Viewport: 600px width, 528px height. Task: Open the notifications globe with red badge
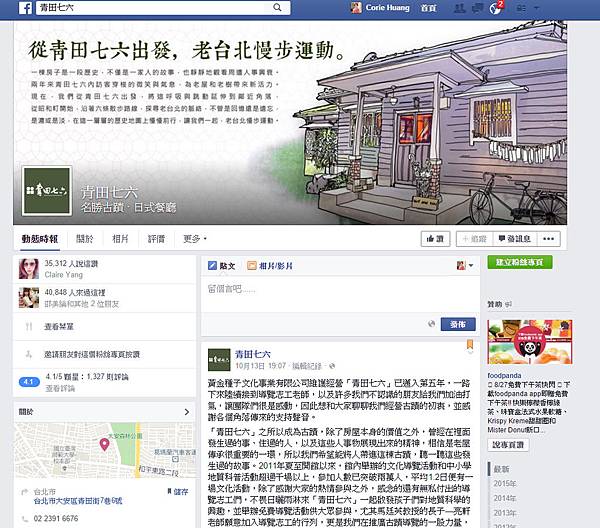(x=496, y=8)
